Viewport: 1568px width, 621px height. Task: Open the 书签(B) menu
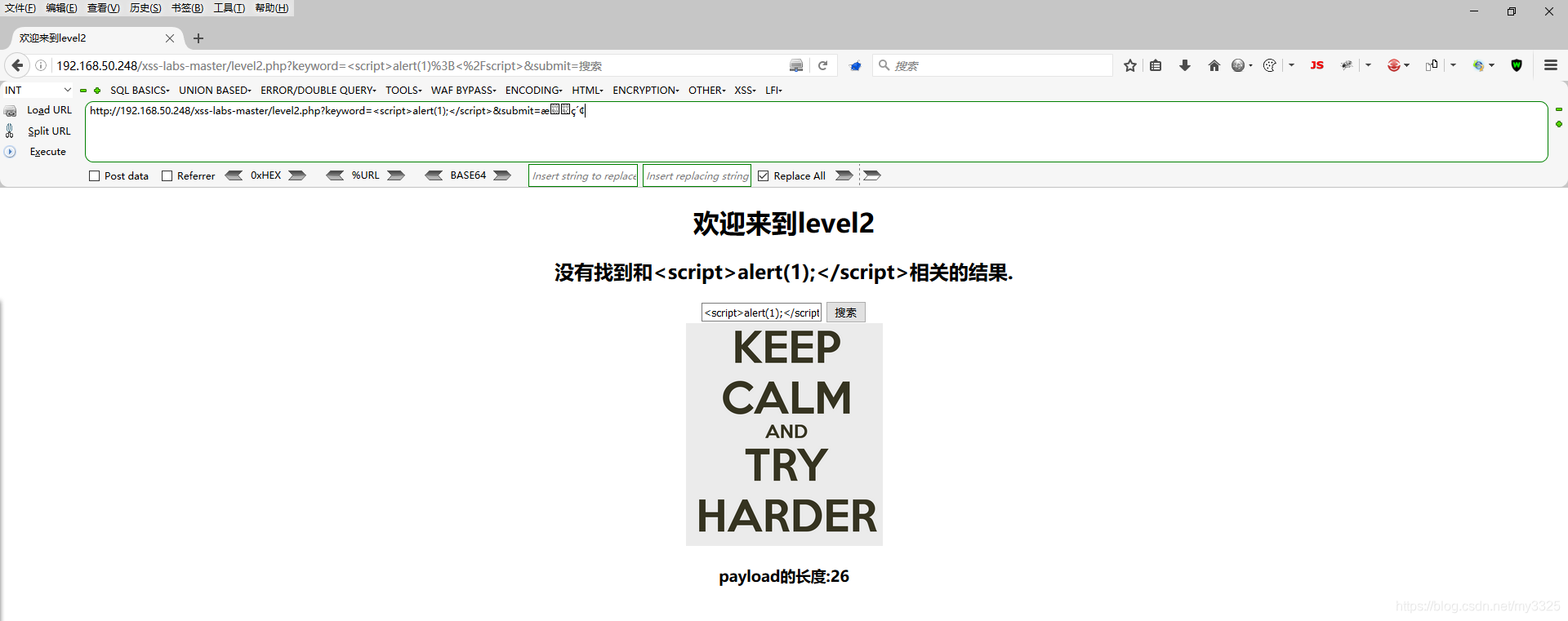[x=187, y=8]
